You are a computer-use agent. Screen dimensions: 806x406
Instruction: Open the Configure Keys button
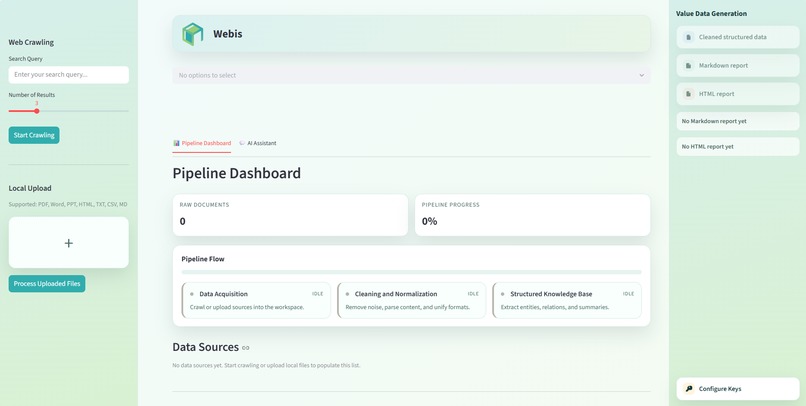[x=738, y=389]
